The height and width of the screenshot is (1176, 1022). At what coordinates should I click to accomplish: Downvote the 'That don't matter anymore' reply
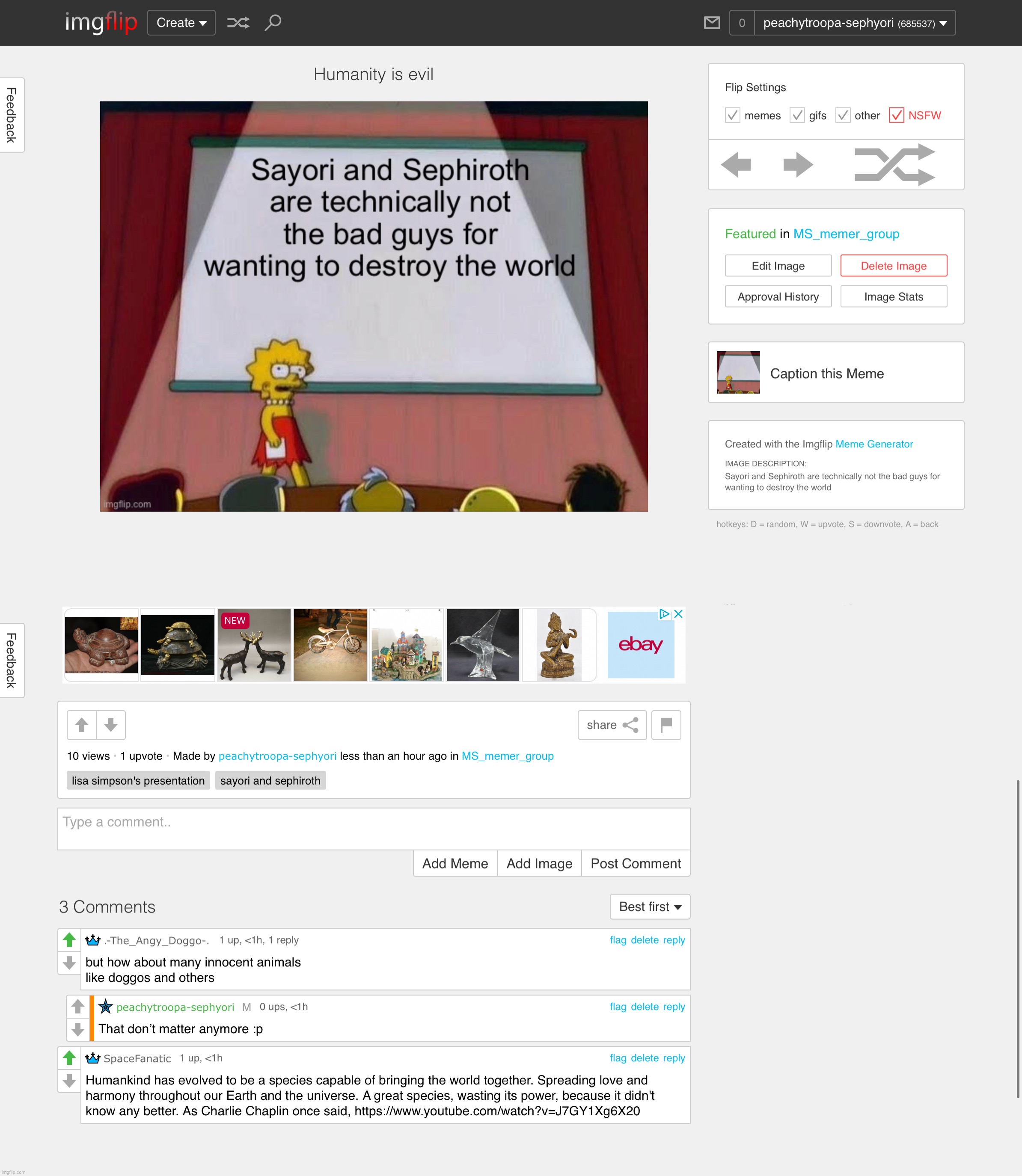(x=78, y=1030)
